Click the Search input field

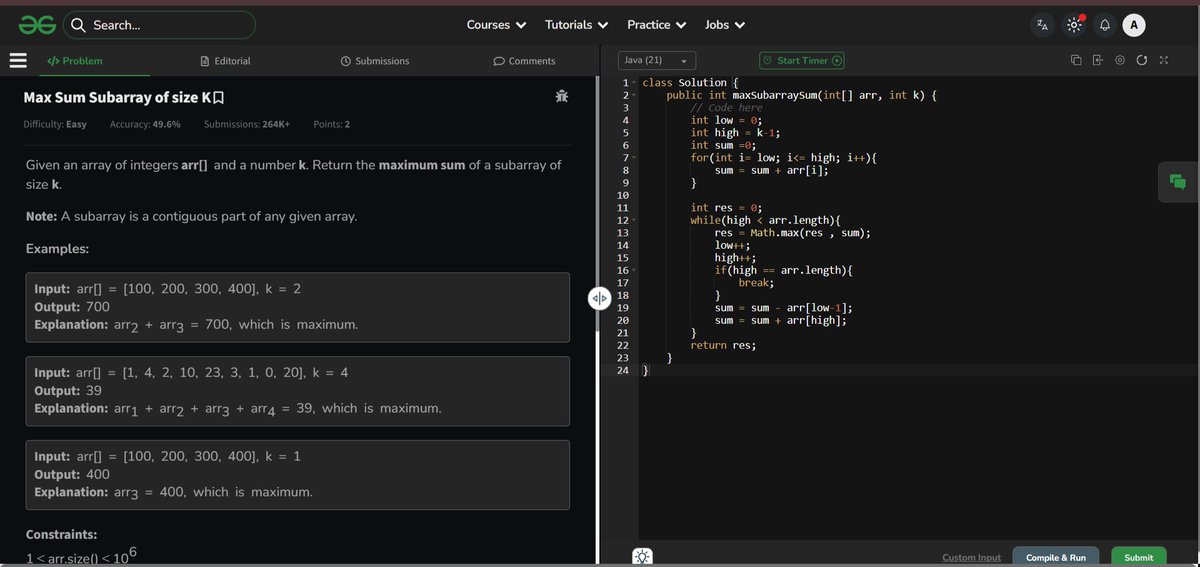click(x=160, y=25)
